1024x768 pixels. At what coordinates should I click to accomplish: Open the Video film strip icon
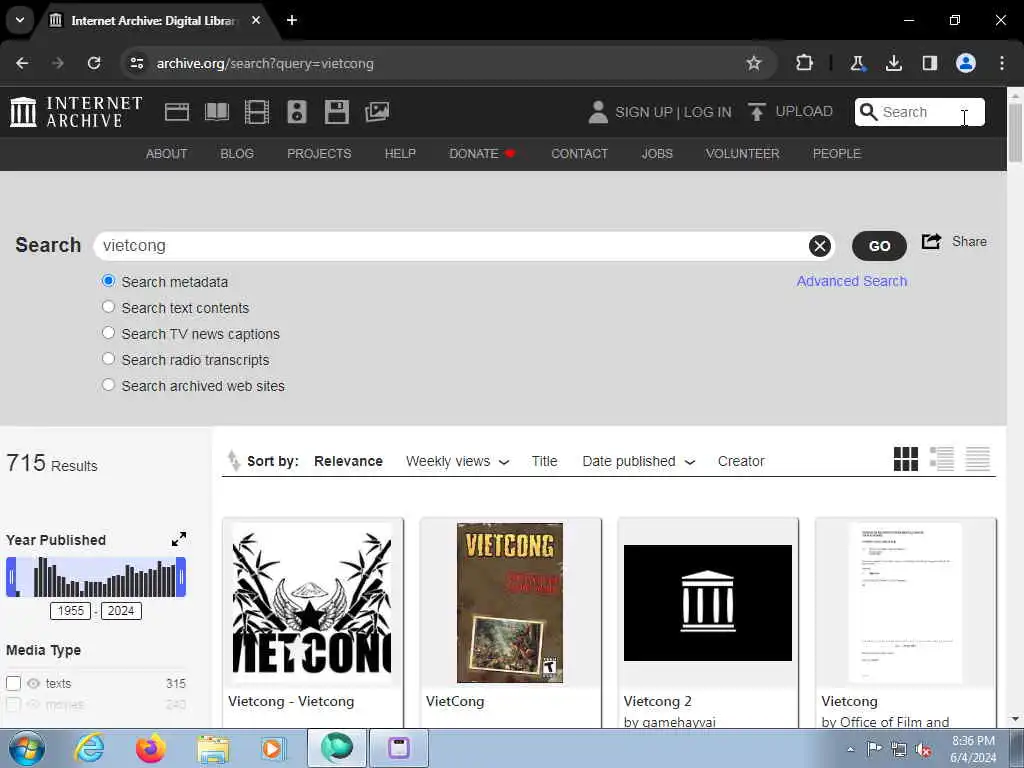(x=257, y=112)
